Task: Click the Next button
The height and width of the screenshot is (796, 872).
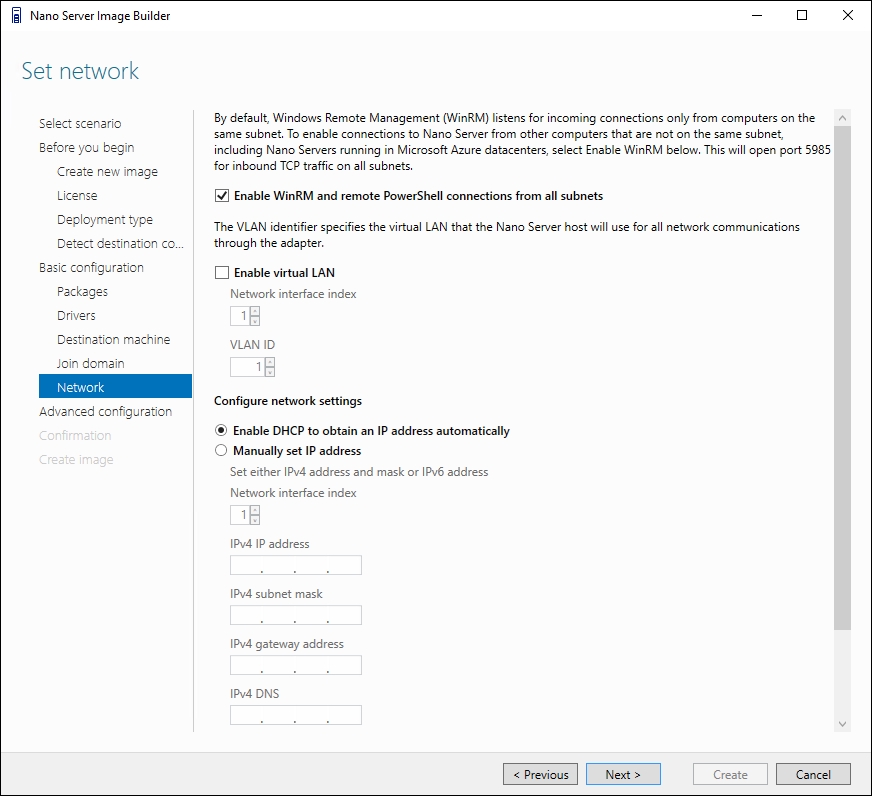Action: click(623, 774)
